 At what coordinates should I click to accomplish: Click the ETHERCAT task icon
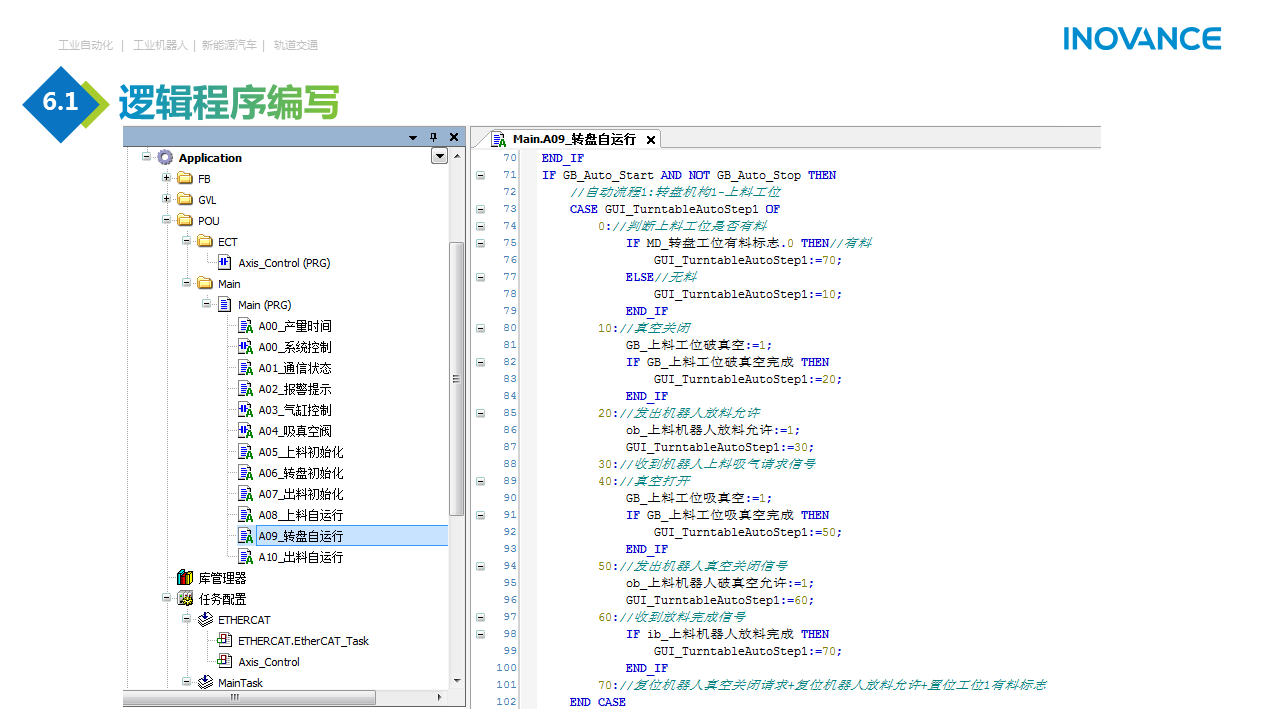[205, 619]
